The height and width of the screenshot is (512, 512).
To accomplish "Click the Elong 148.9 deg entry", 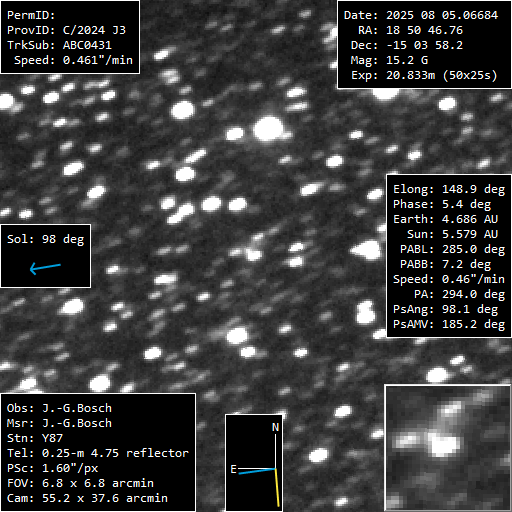I will [449, 189].
